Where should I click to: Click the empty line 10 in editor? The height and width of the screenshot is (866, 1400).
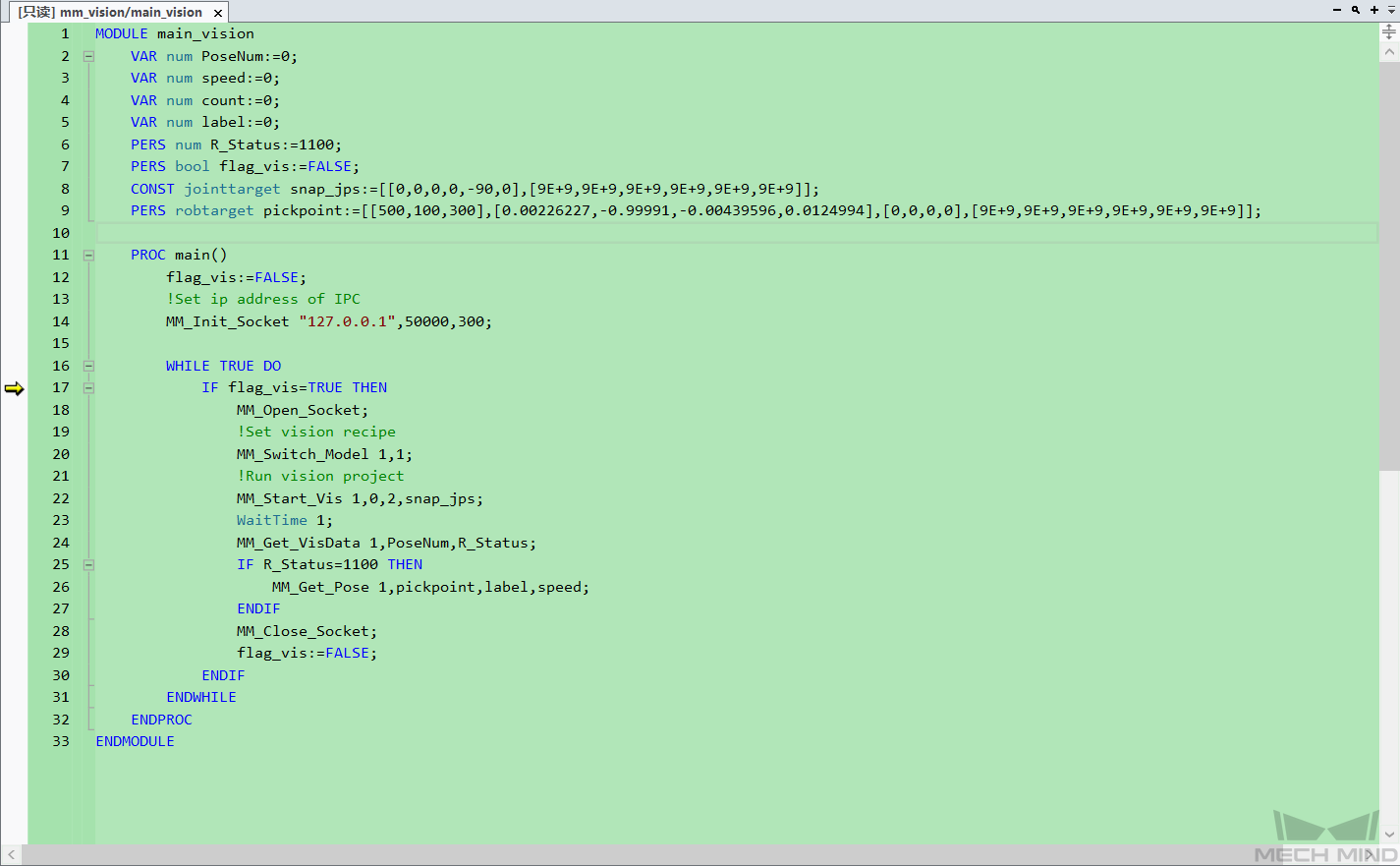737,233
